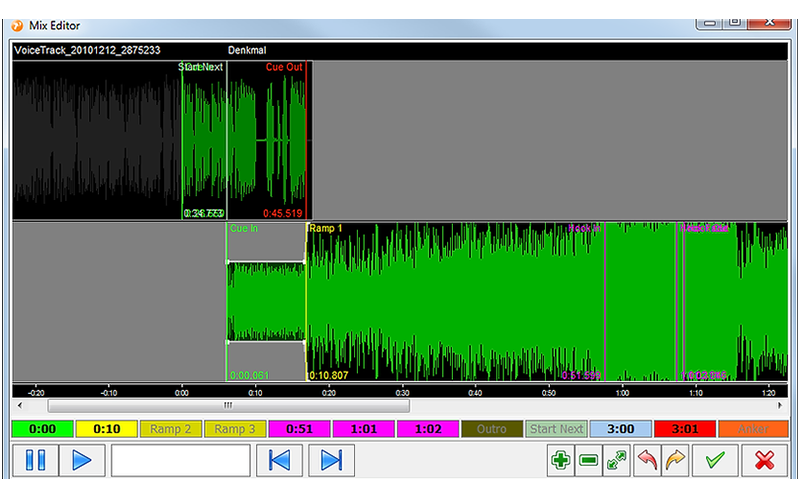Select the light blue 3:00 marker button
Image resolution: width=800 pixels, height=500 pixels.
click(621, 429)
